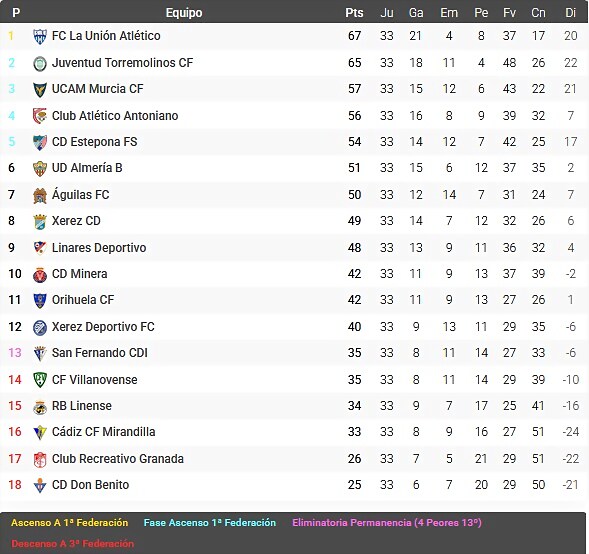Open Linares Deportivo team link

tap(99, 248)
